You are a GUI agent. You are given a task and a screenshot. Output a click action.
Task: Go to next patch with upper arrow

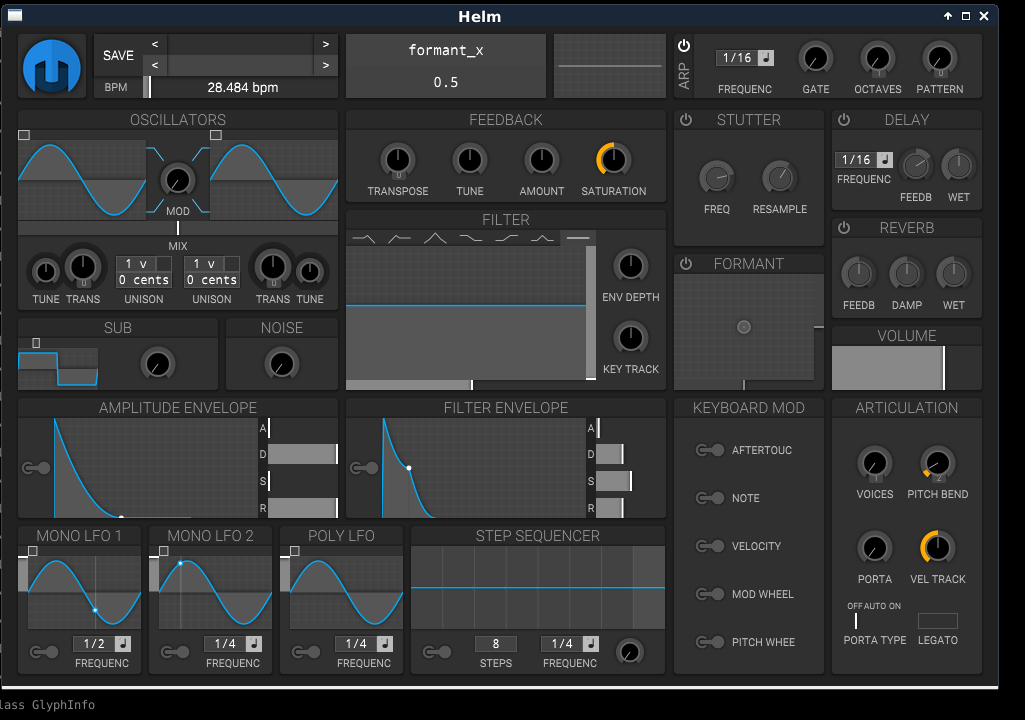[326, 44]
